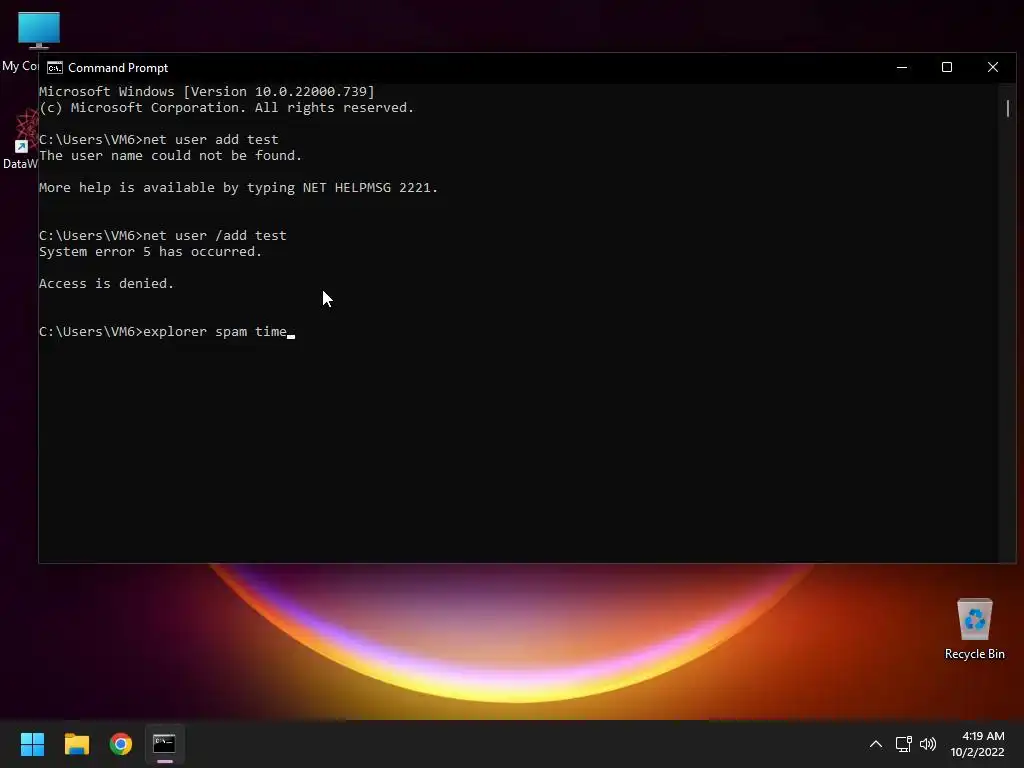The width and height of the screenshot is (1024, 768).
Task: Open the Command Prompt title bar icon menu
Action: pos(55,68)
